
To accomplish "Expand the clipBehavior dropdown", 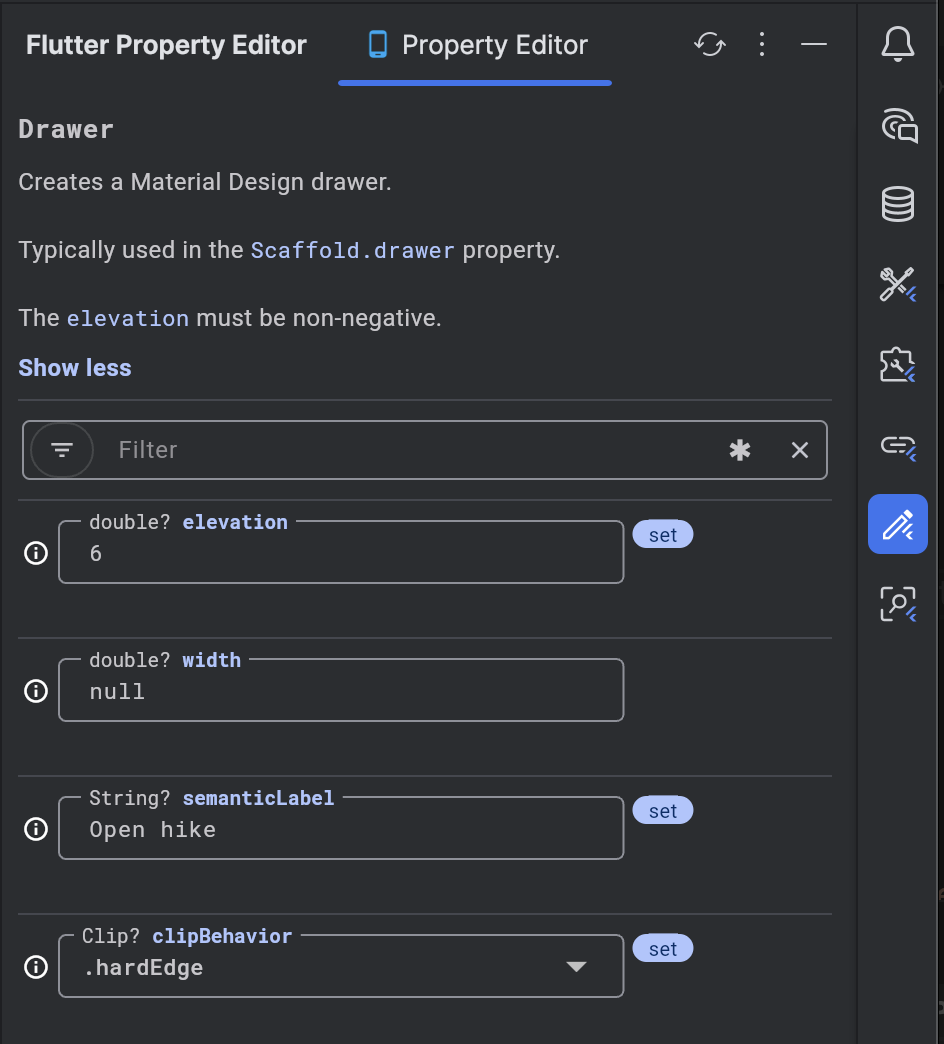I will click(x=577, y=966).
